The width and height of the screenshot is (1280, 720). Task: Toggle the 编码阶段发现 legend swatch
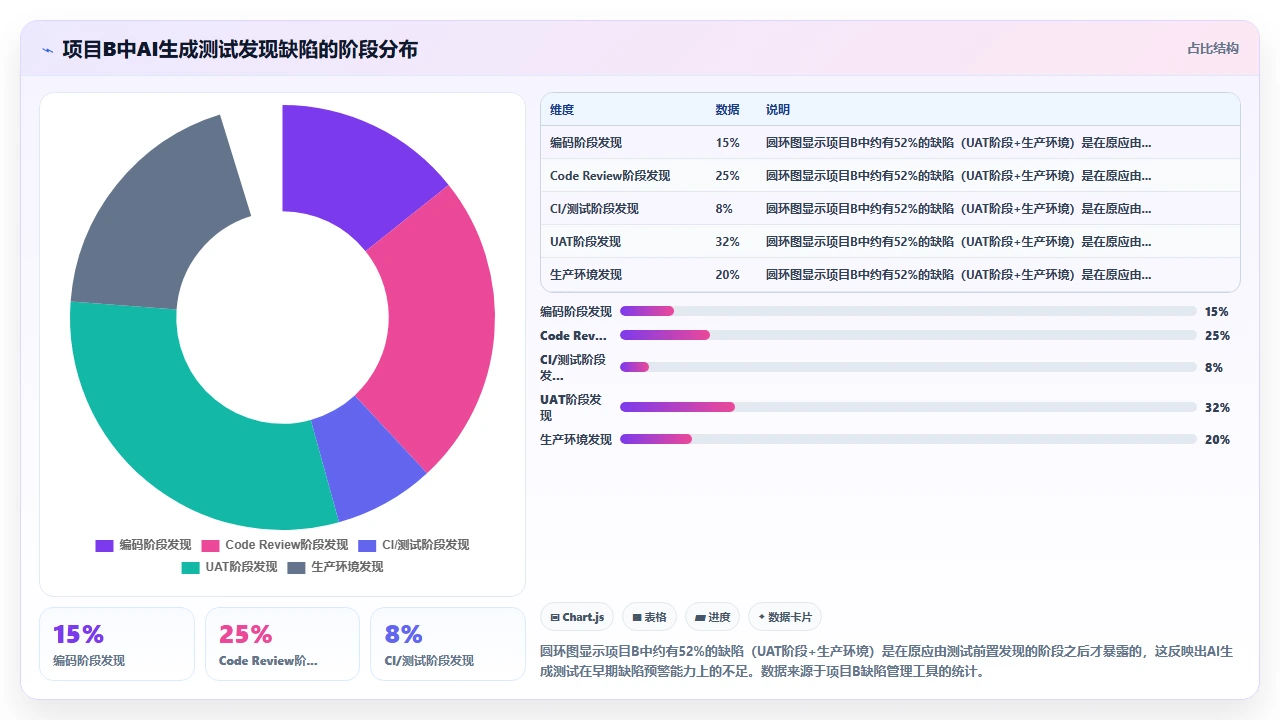coord(104,545)
